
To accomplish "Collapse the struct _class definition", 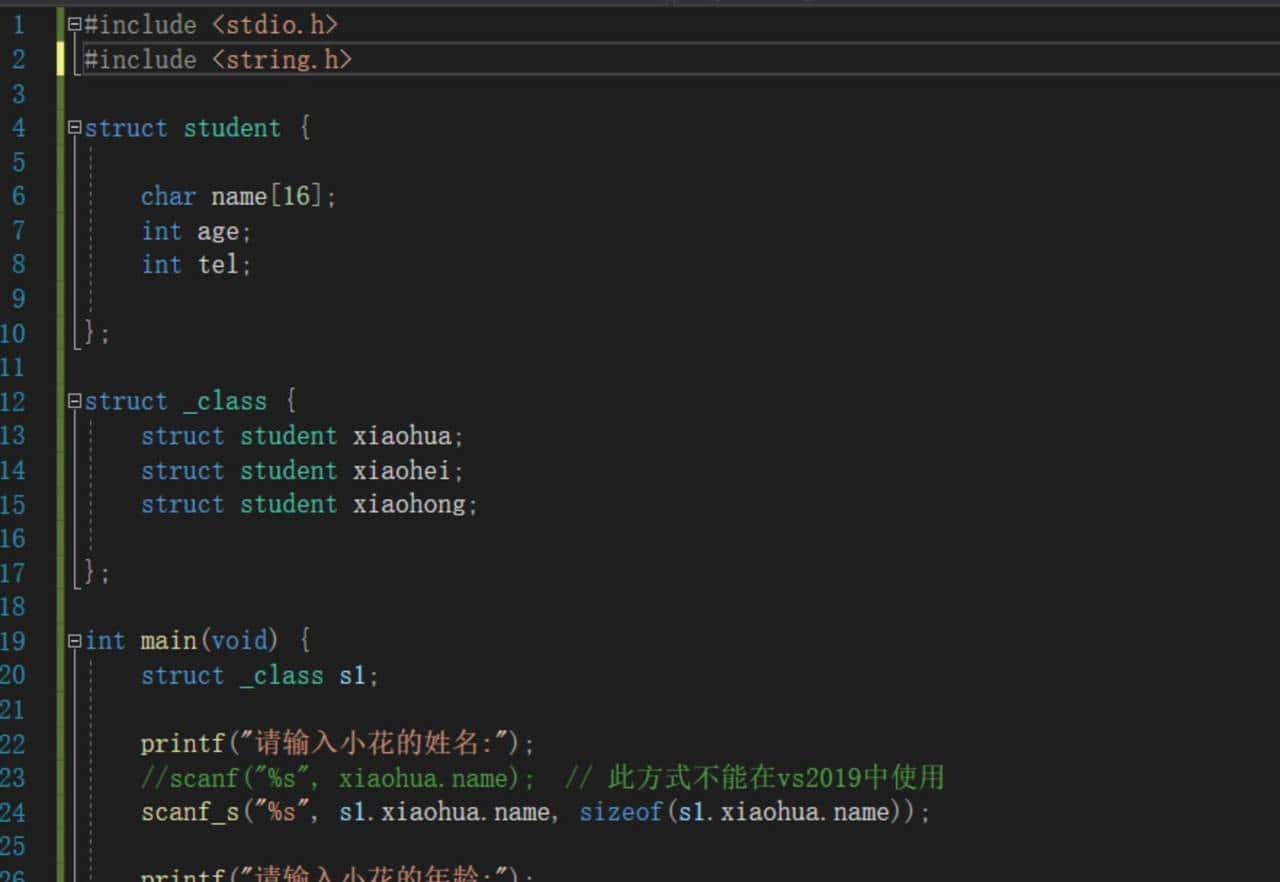I will point(74,401).
